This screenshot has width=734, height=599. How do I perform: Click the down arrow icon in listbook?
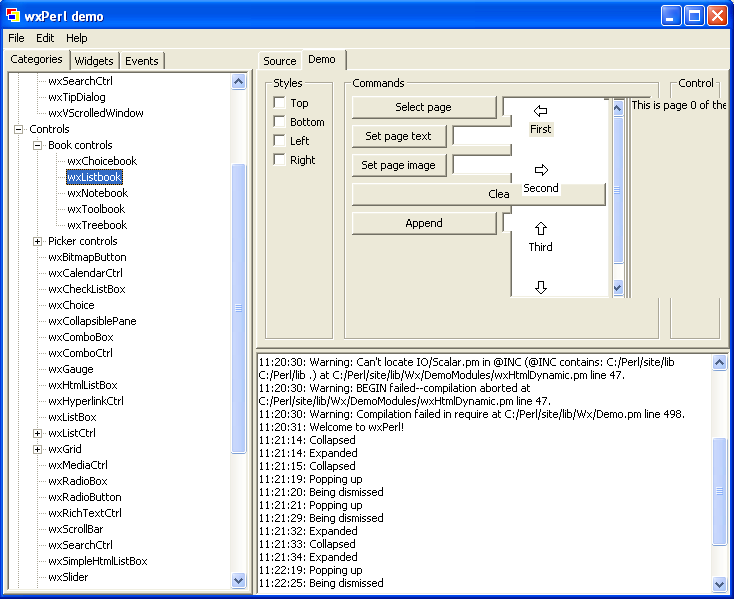coord(541,287)
